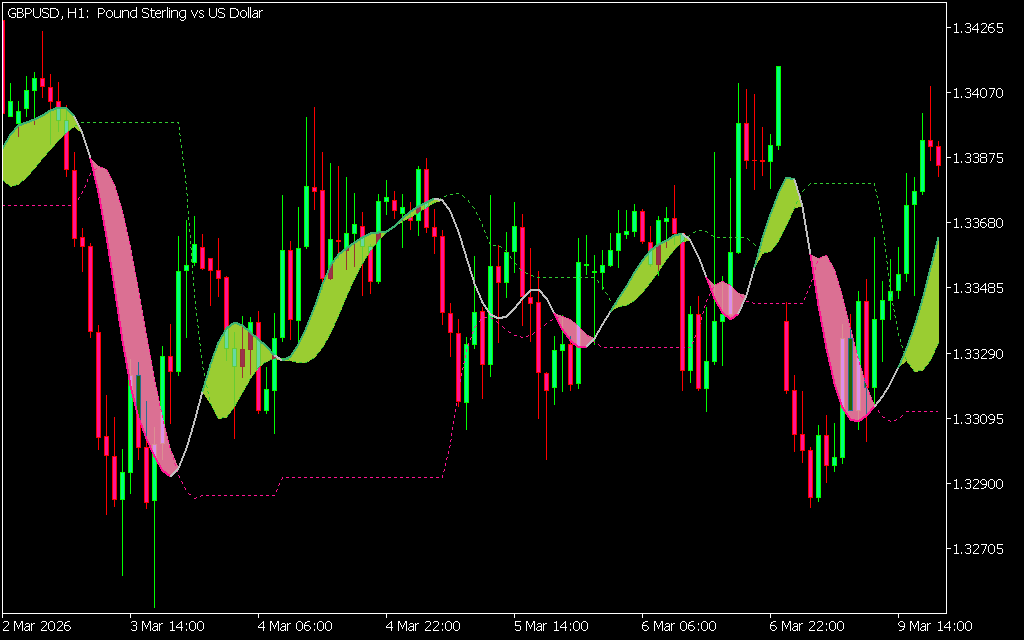Select the 1.32705 price level label
The height and width of the screenshot is (640, 1024).
click(x=979, y=549)
